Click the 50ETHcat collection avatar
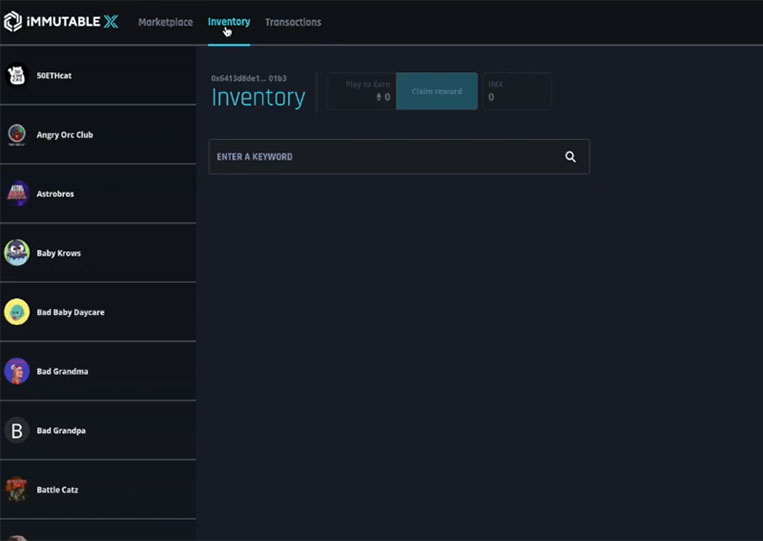The width and height of the screenshot is (763, 541). point(17,75)
